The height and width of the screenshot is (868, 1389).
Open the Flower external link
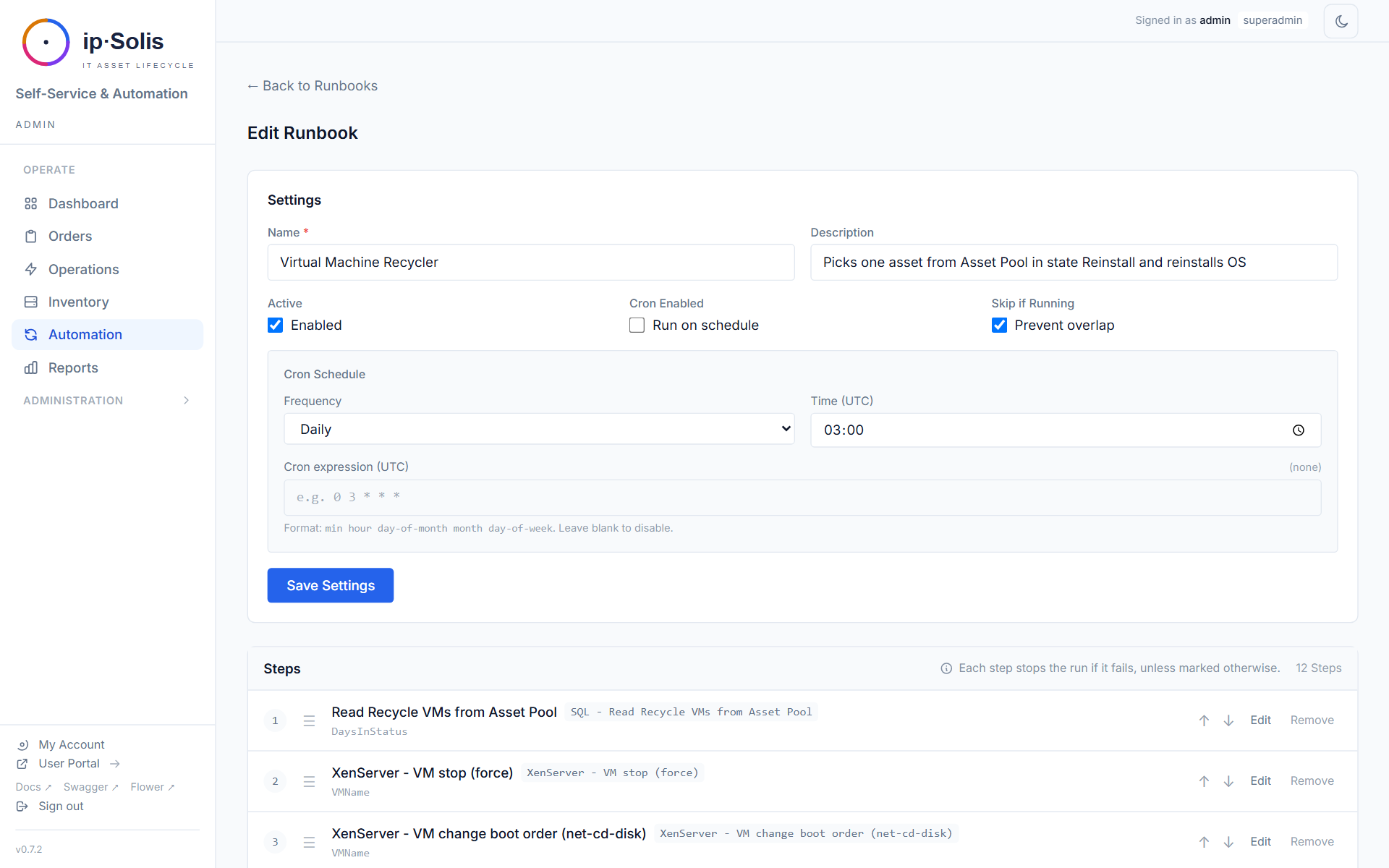click(153, 787)
